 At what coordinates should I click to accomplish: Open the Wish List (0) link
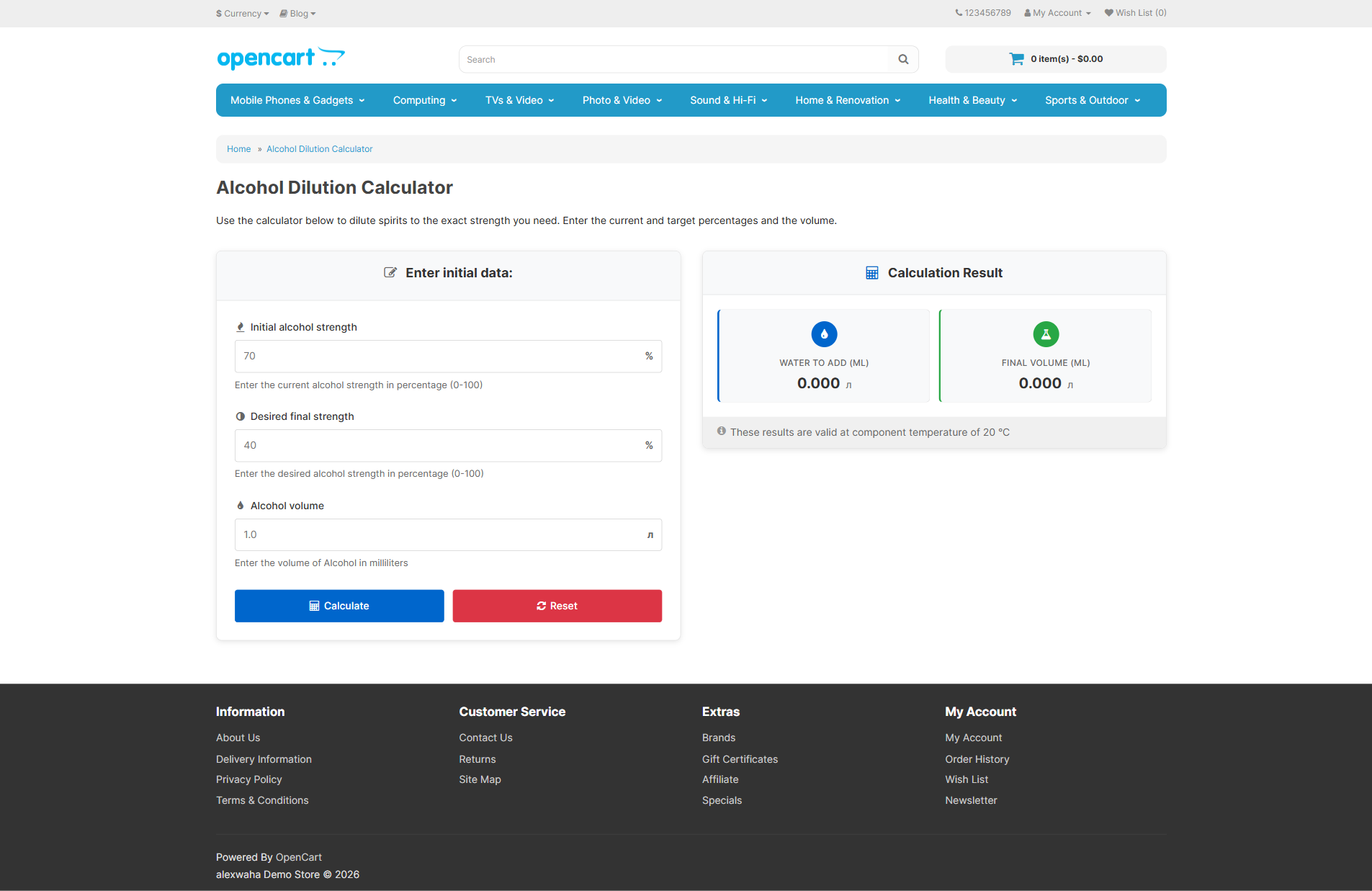1136,13
